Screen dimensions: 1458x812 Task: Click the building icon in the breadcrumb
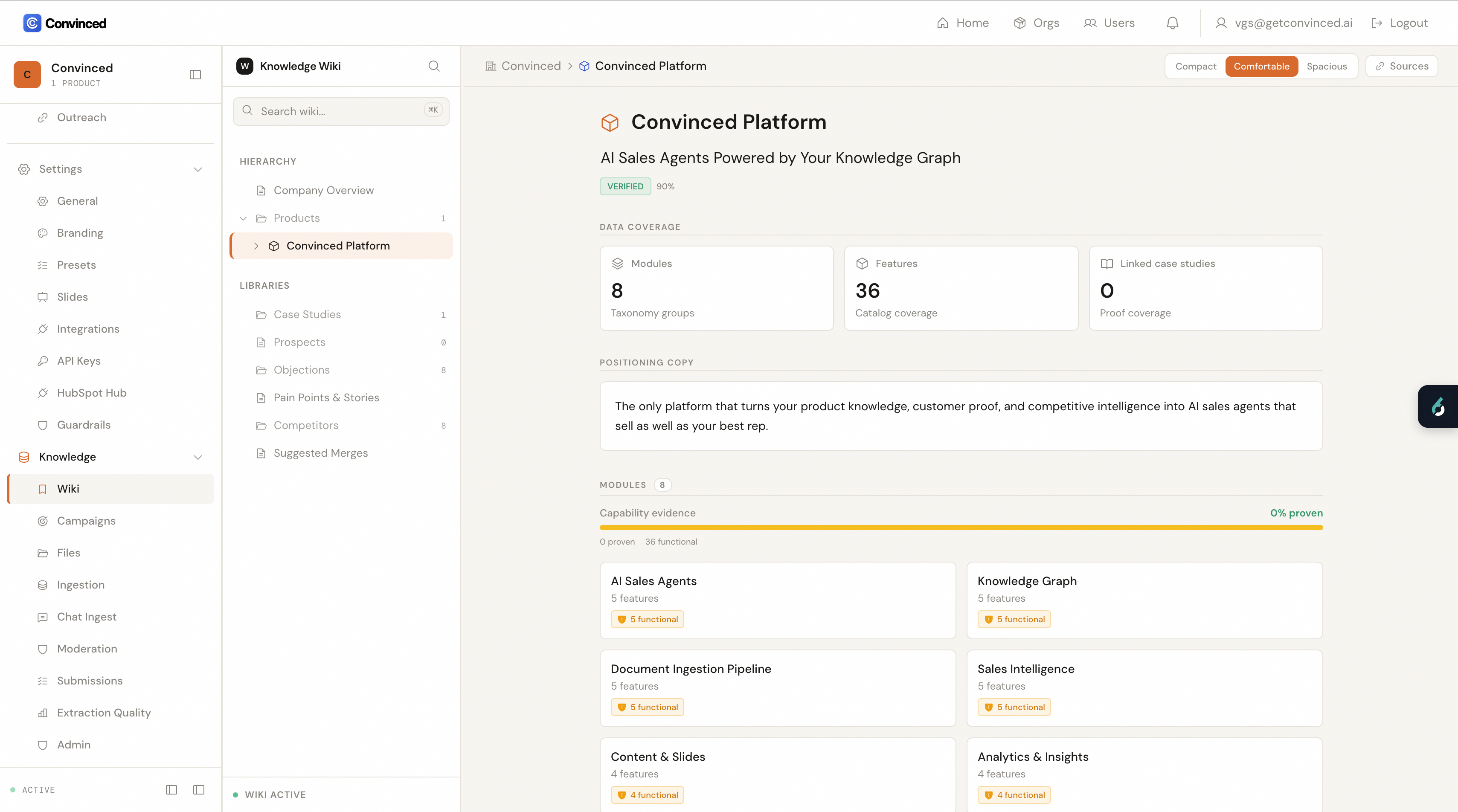tap(491, 66)
